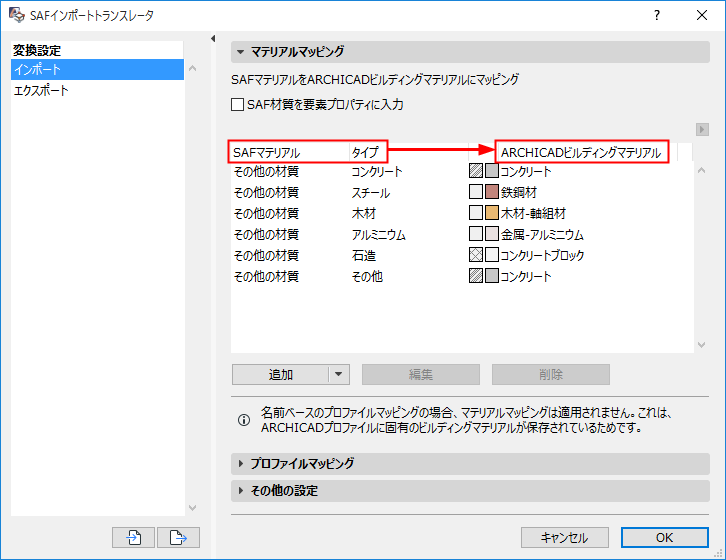Click the export translator icon button

tap(178, 537)
